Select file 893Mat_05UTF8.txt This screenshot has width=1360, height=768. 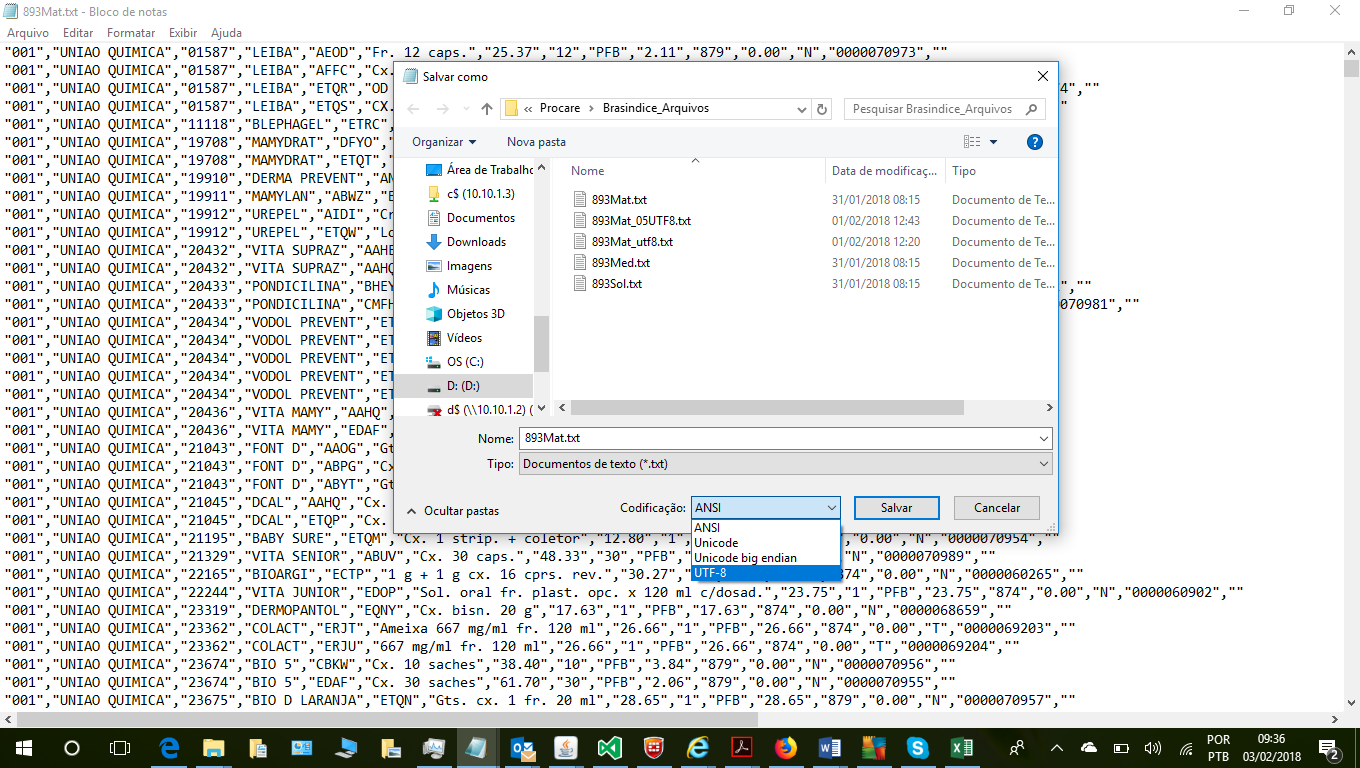point(641,221)
